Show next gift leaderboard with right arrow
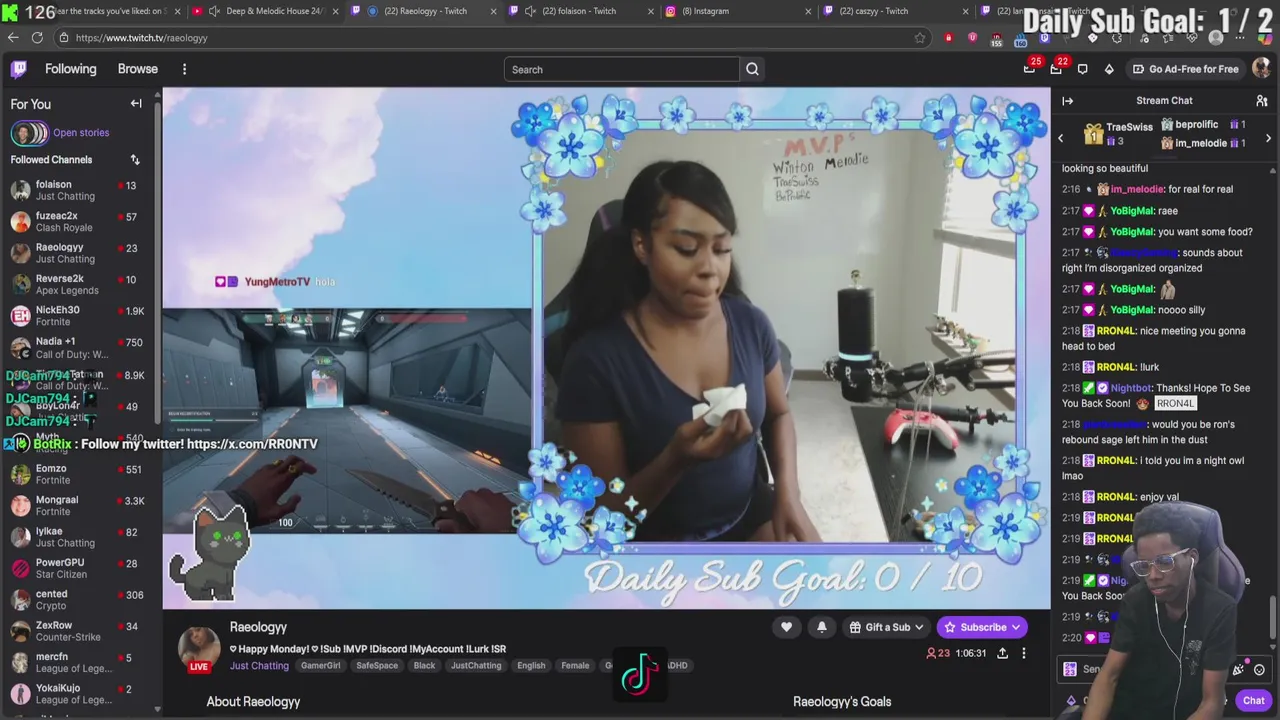The width and height of the screenshot is (1280, 720). 1268,139
